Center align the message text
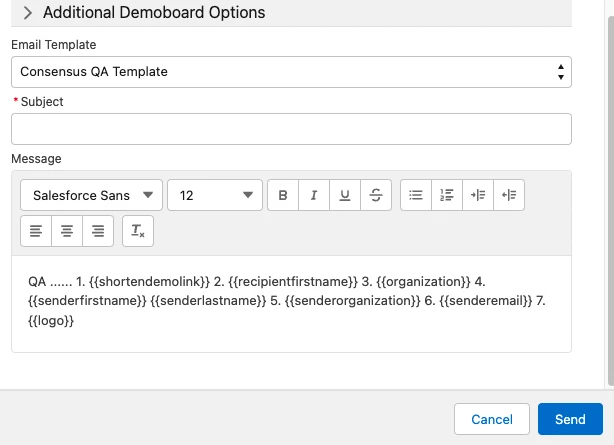 [67, 231]
